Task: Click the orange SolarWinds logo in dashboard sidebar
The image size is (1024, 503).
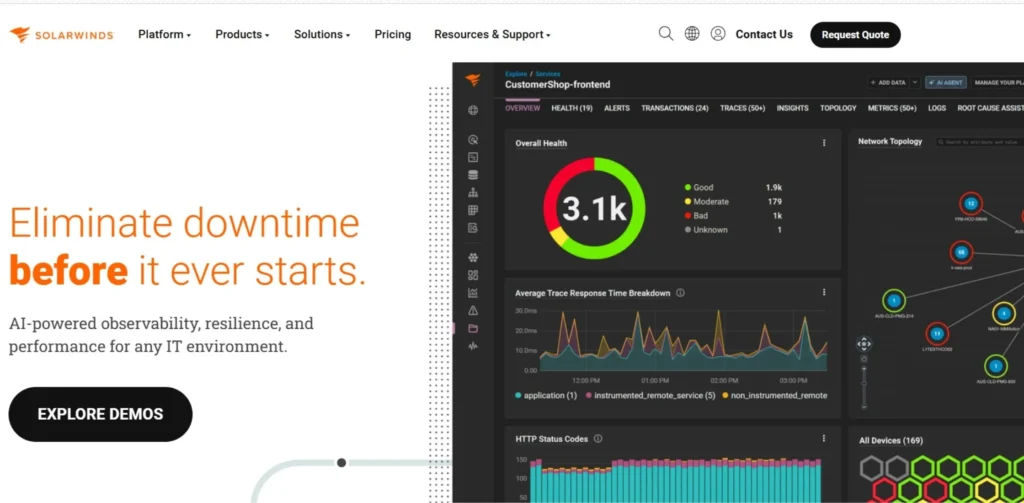Action: pos(473,80)
